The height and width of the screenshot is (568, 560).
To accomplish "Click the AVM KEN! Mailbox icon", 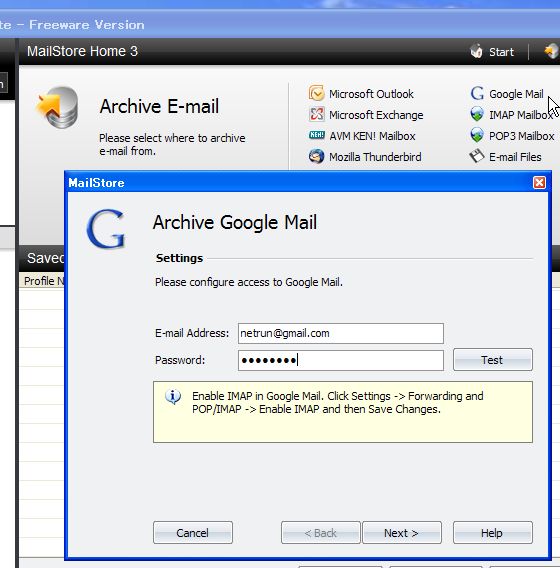I will [x=316, y=135].
